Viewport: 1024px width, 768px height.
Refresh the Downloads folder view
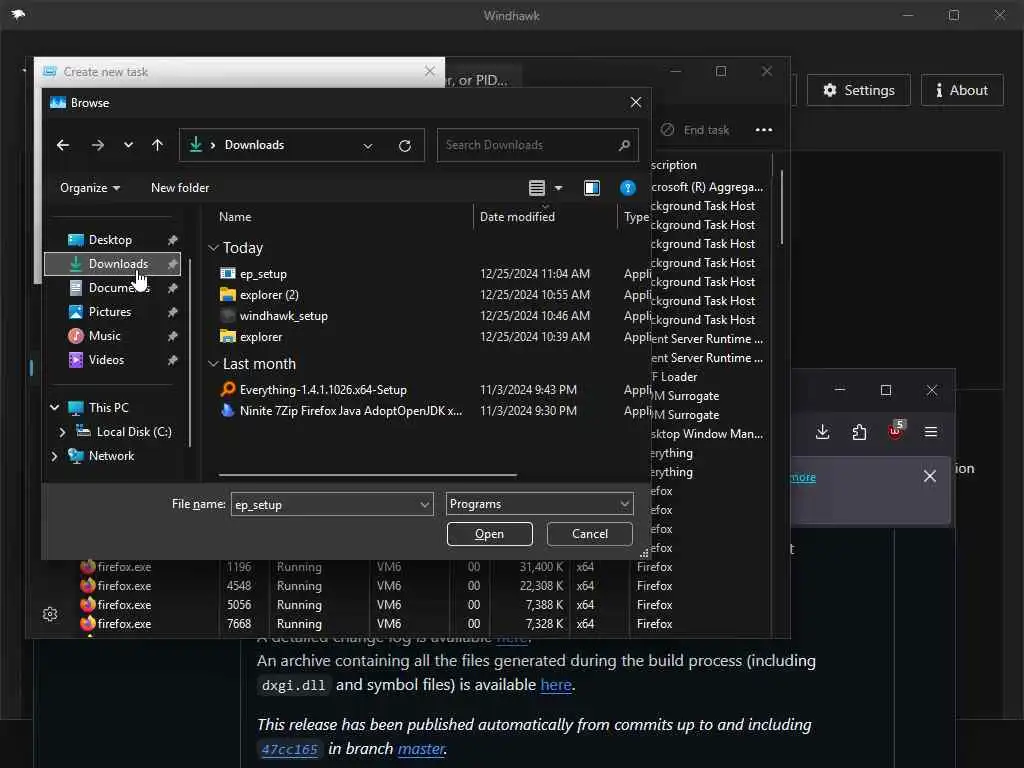405,146
